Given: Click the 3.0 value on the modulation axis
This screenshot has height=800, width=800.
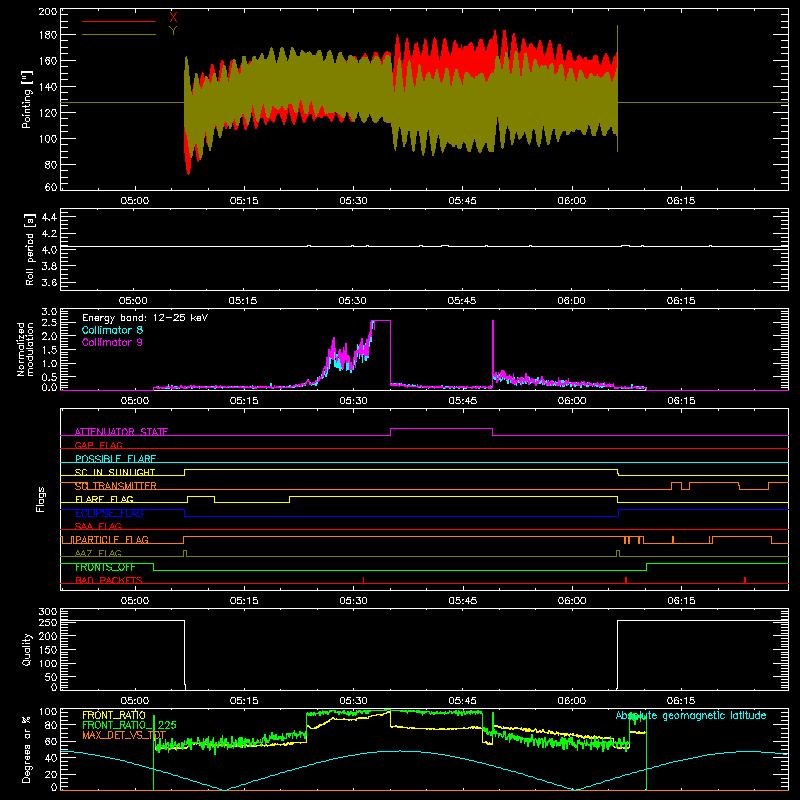Looking at the screenshot, I should tap(49, 311).
